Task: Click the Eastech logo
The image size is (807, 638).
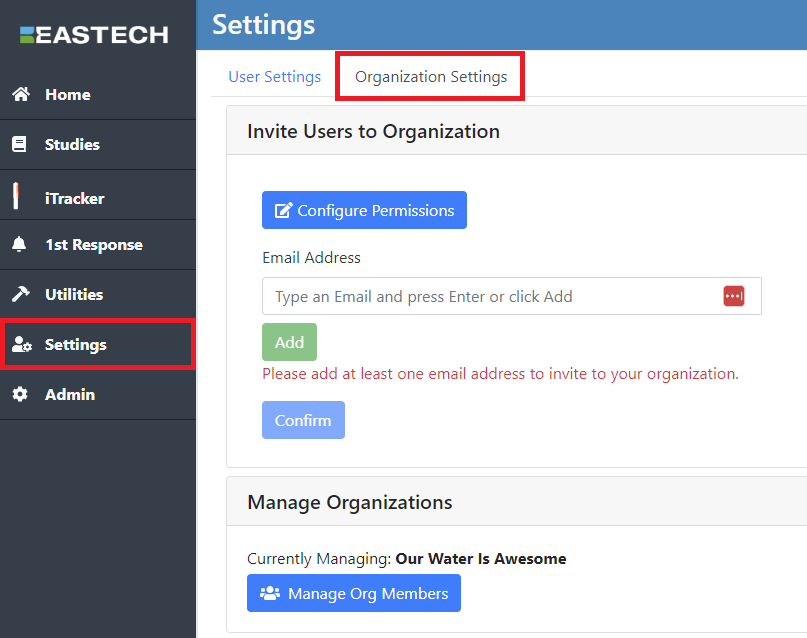Action: 95,35
